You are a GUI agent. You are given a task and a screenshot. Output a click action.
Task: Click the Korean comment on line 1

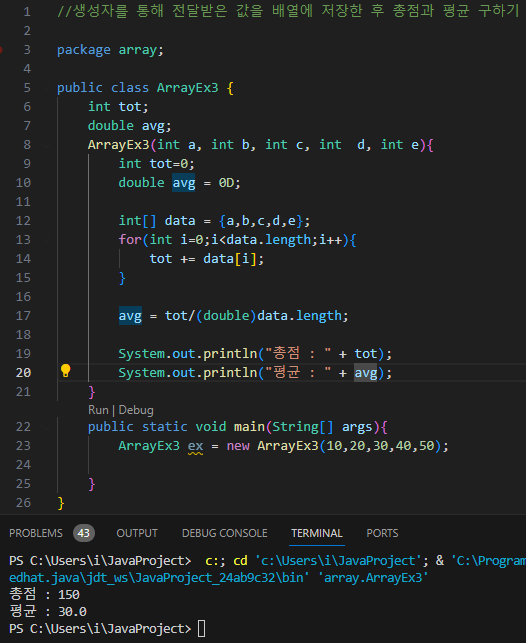[288, 11]
